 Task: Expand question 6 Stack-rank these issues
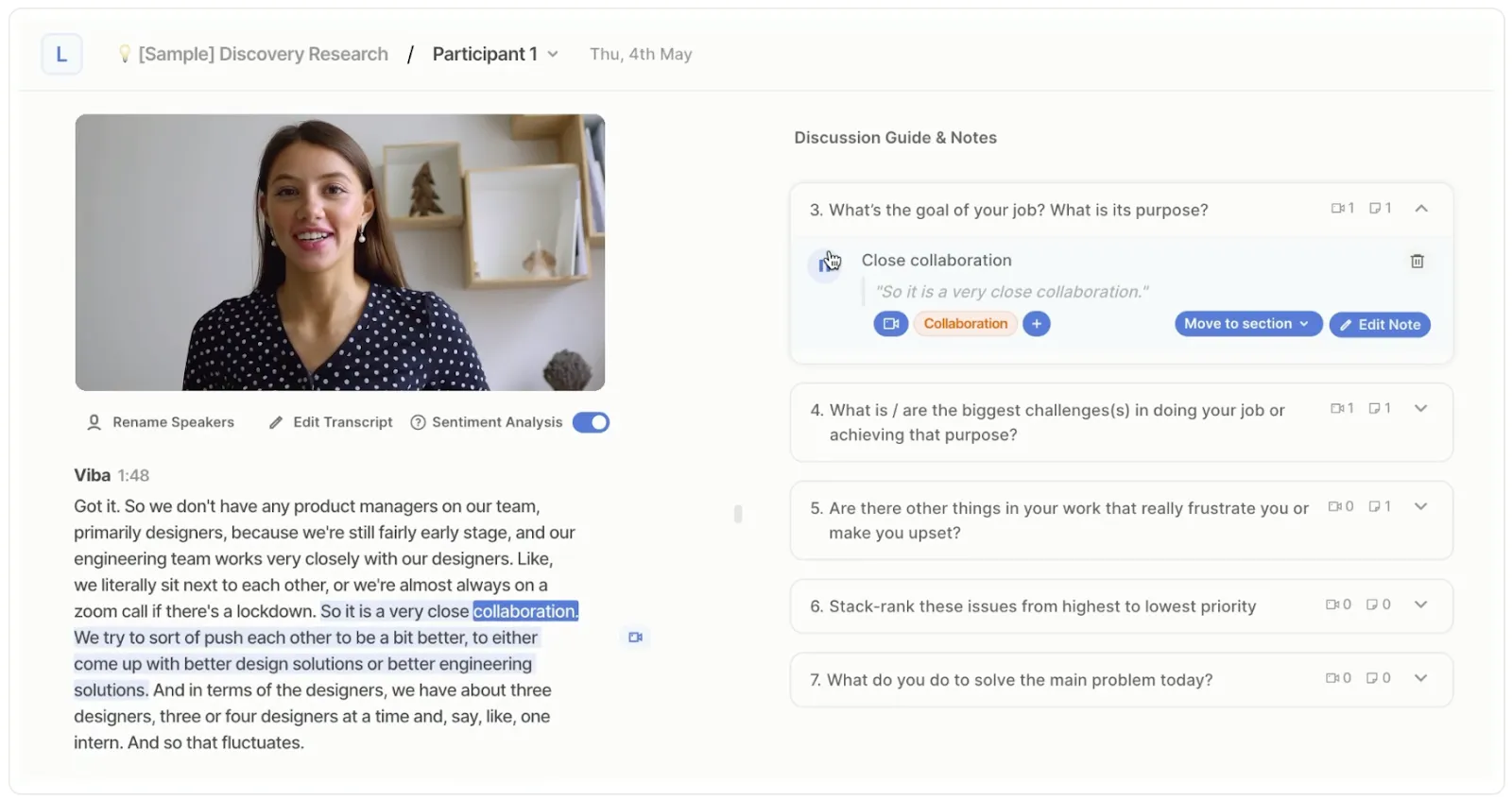coord(1421,604)
